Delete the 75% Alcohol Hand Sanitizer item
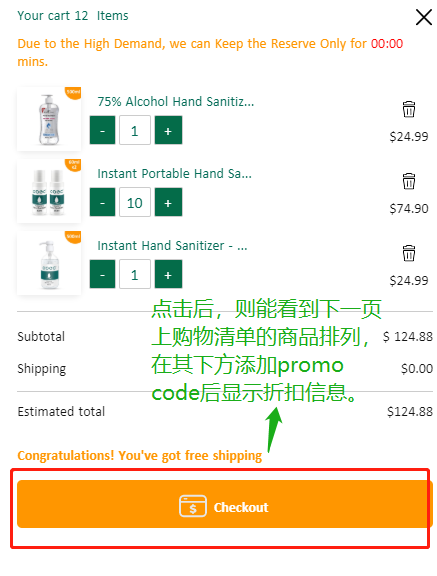The width and height of the screenshot is (437, 576). click(x=408, y=109)
